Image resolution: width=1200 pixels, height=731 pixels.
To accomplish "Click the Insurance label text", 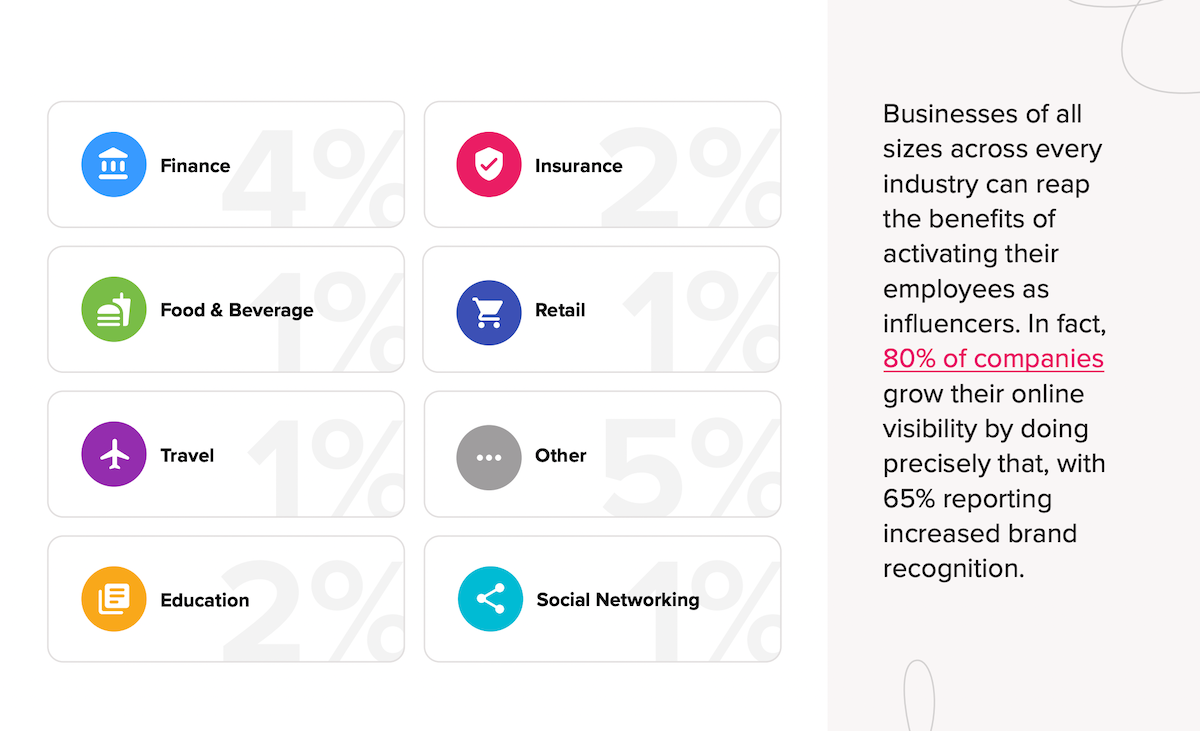I will point(578,166).
